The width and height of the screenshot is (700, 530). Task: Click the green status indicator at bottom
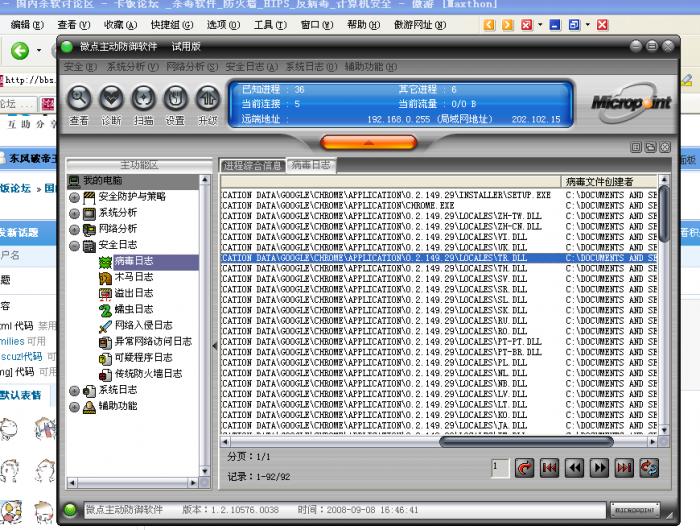70,510
